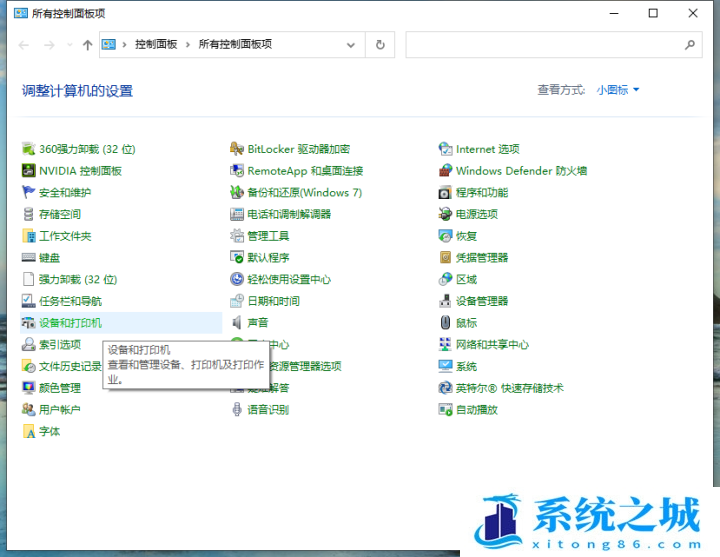Open 文件历史记录 link
Screen dimensions: 720x557
pyautogui.click(x=70, y=366)
